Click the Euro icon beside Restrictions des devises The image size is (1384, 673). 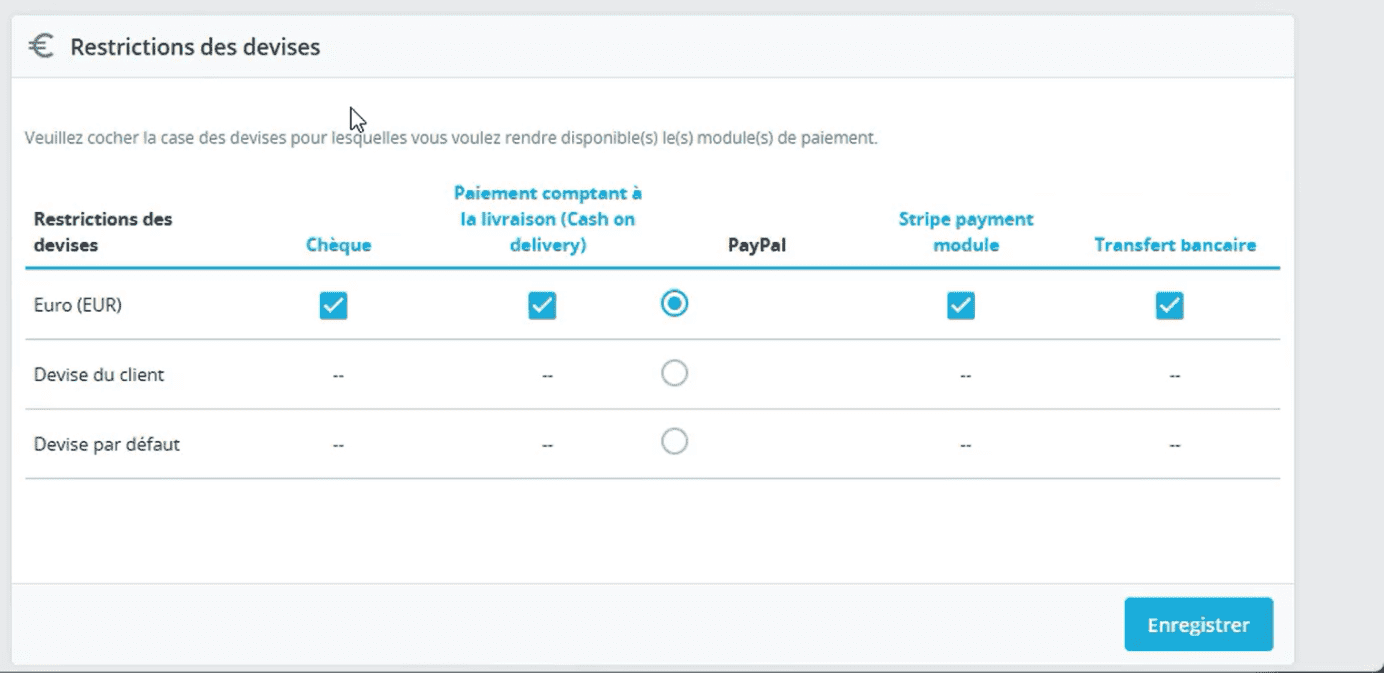41,46
